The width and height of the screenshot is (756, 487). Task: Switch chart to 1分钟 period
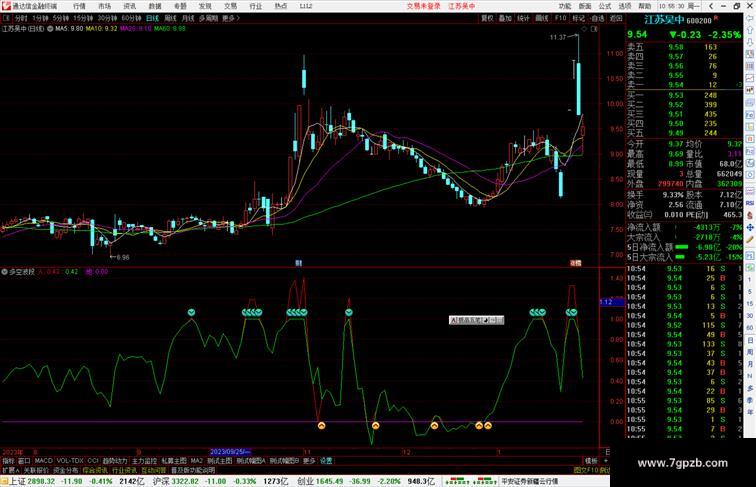coord(40,18)
